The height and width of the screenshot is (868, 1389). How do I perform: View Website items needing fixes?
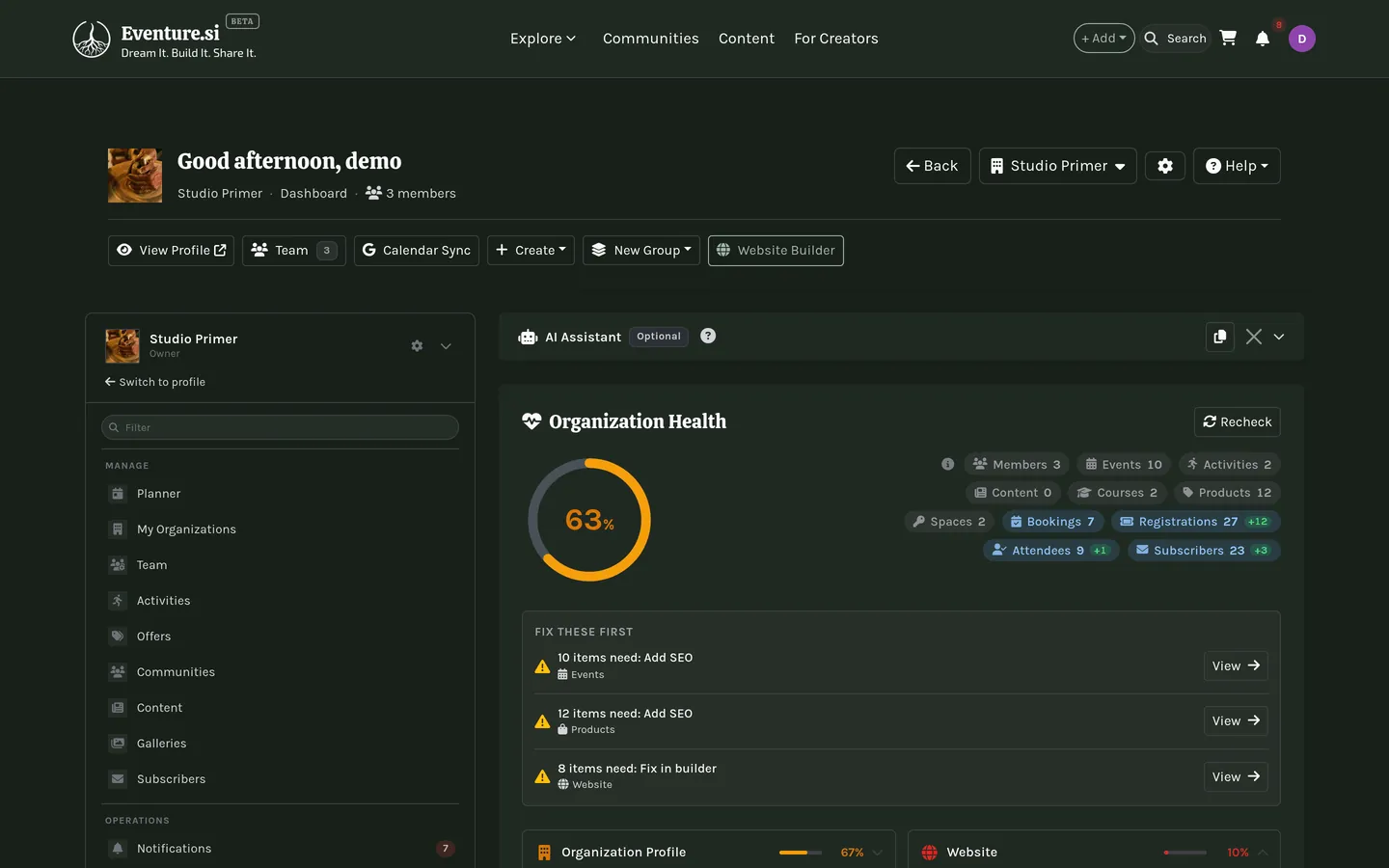point(1236,776)
